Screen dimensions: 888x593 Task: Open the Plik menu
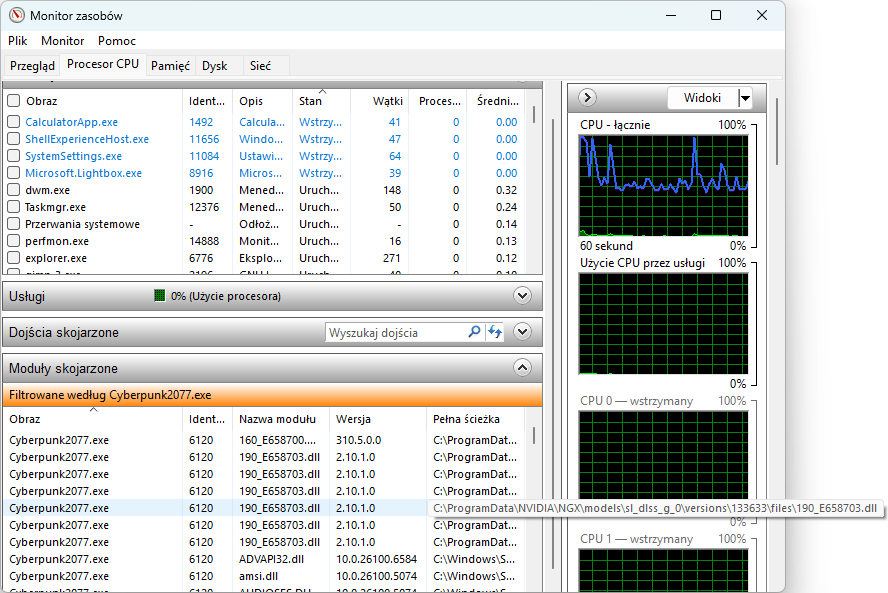click(x=18, y=41)
